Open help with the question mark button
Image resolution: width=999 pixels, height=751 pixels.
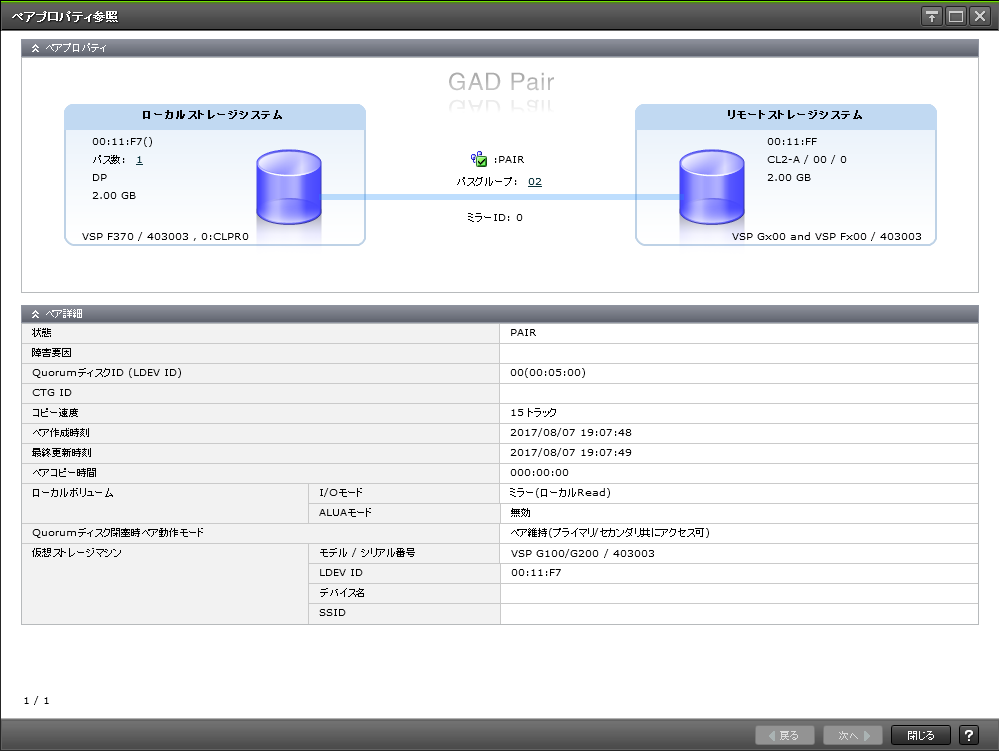[968, 735]
